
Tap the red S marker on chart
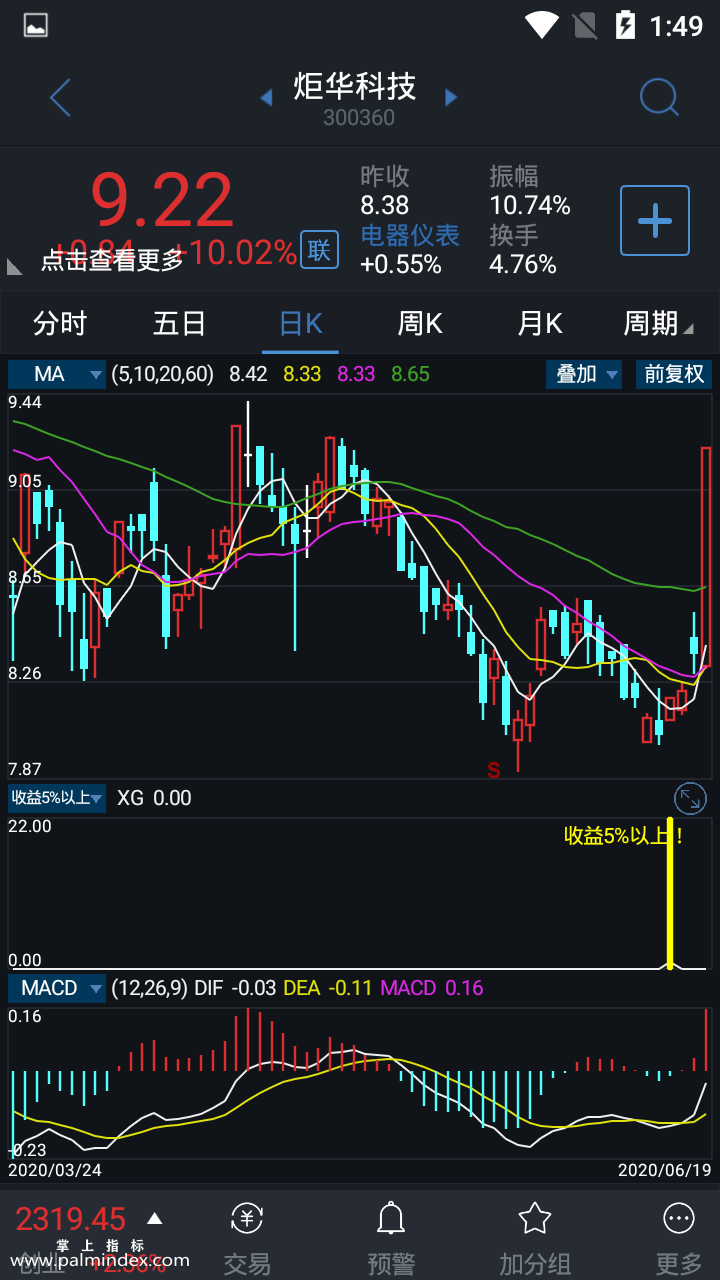(493, 769)
